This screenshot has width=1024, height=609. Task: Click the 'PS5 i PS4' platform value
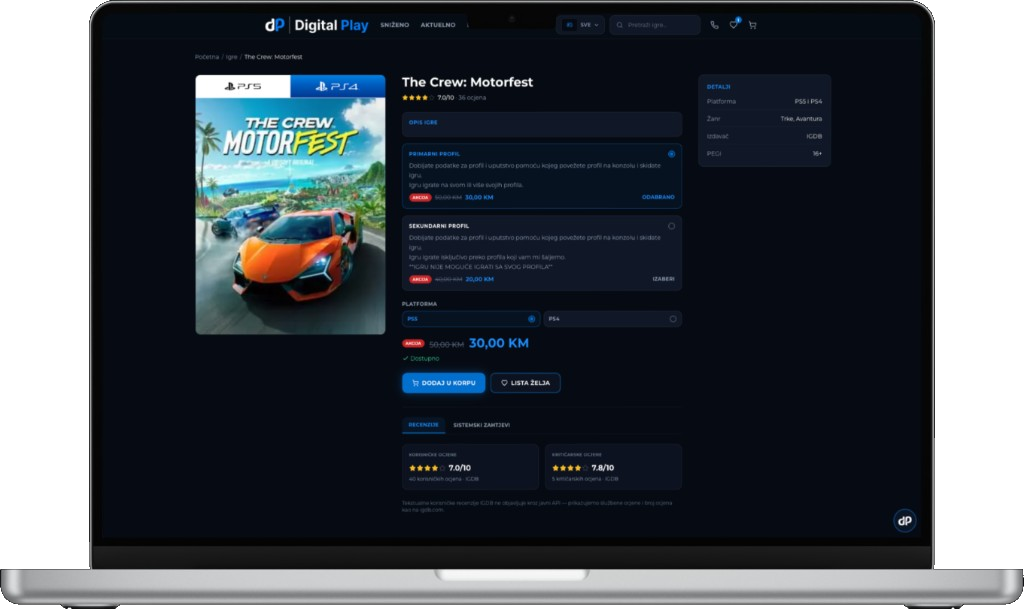click(x=808, y=101)
